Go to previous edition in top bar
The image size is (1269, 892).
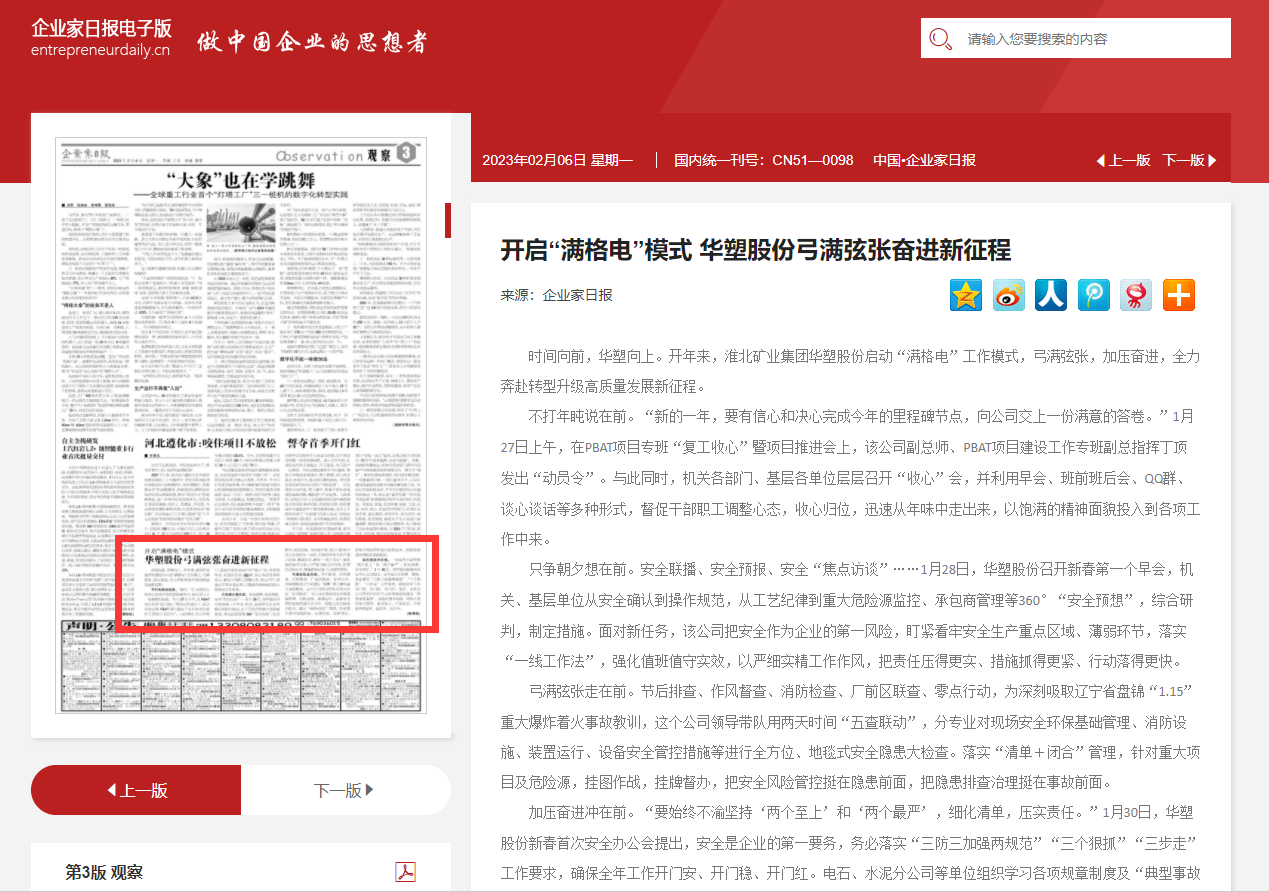(1123, 160)
